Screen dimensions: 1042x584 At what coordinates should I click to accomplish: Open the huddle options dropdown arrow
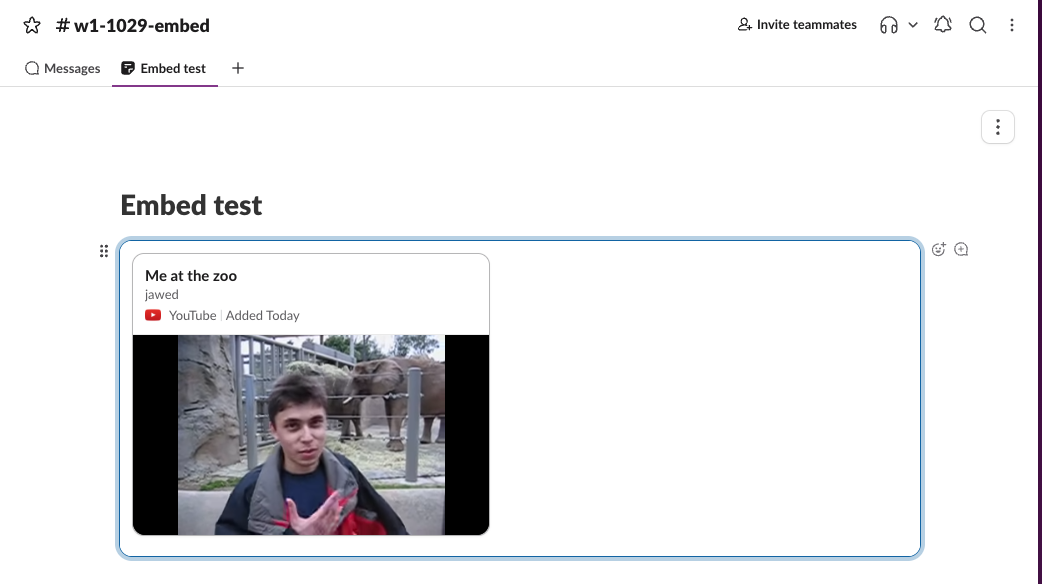coord(913,25)
